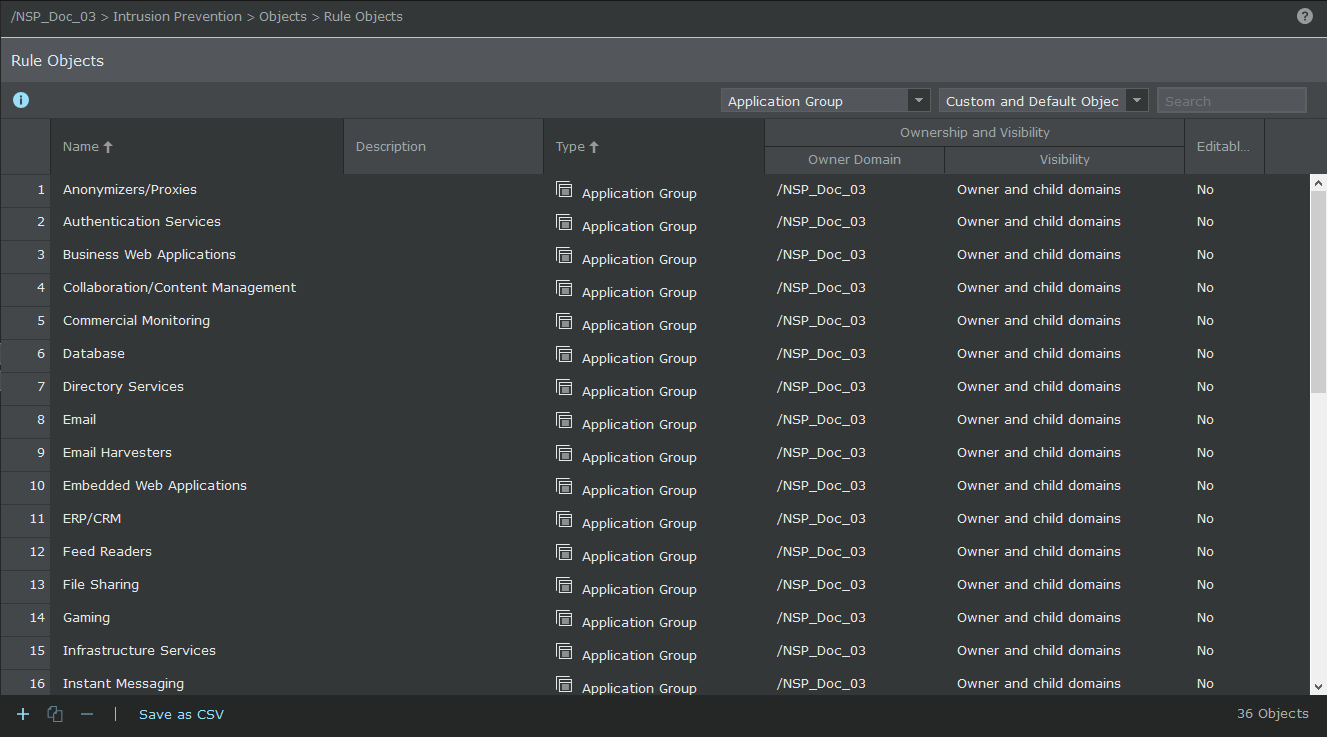Screen dimensions: 1327x737
Task: Click the Application Group icon in the Database row
Action: (x=564, y=354)
